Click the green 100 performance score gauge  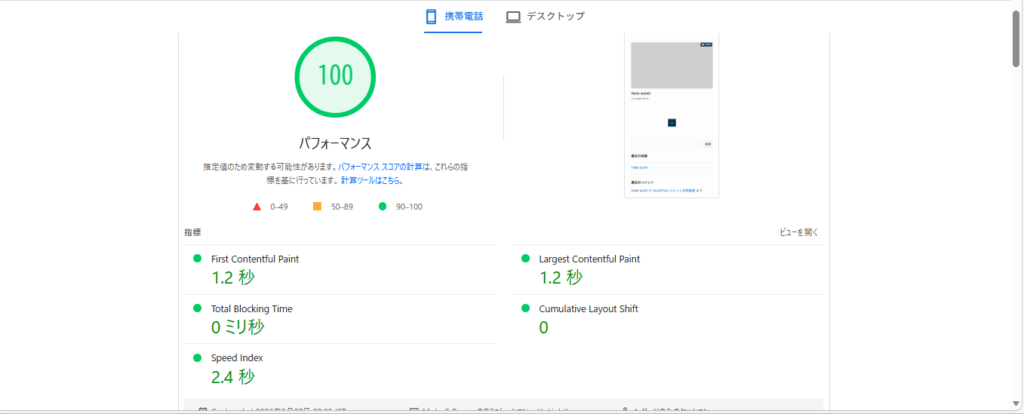point(335,75)
